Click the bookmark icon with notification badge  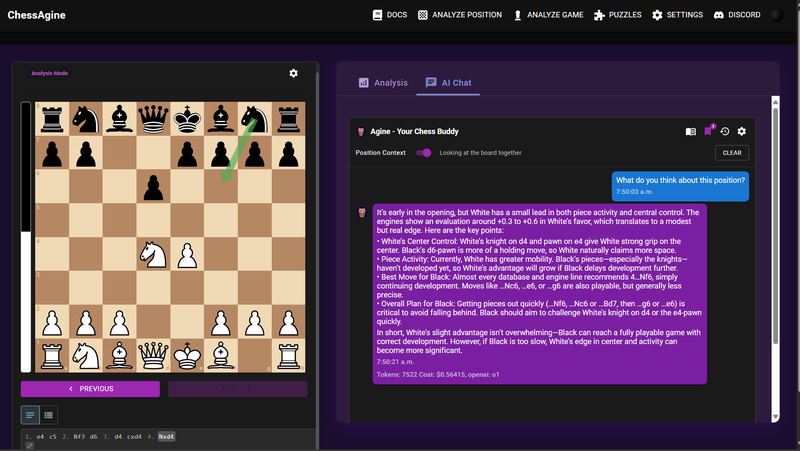click(708, 131)
